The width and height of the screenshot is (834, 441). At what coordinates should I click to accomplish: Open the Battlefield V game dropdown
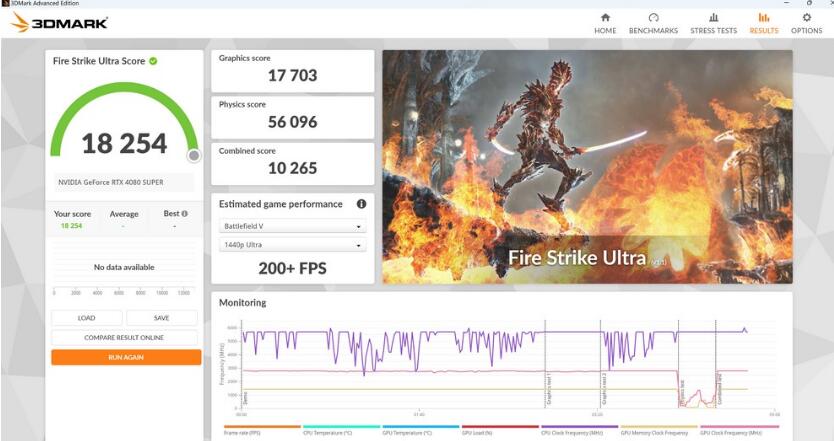[292, 226]
